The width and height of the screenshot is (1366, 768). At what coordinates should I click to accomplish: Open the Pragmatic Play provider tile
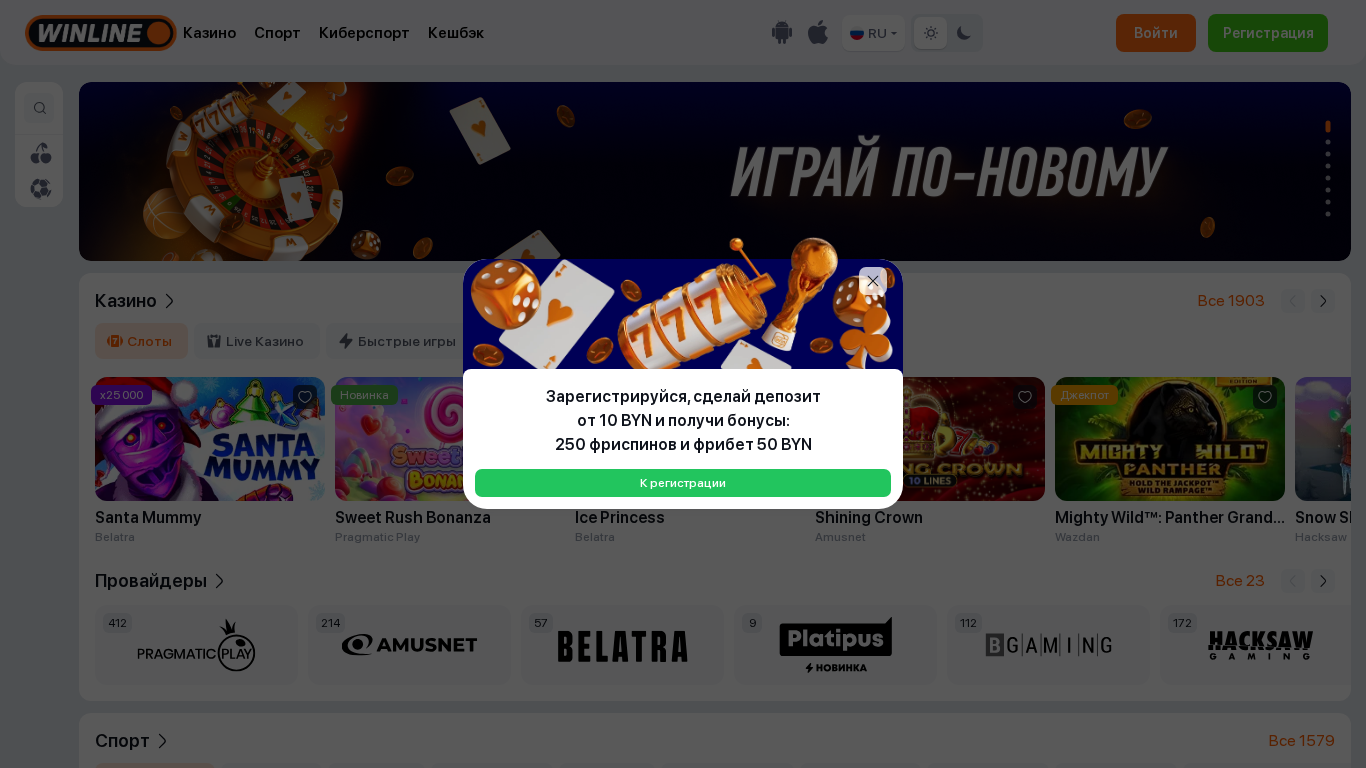tap(196, 645)
